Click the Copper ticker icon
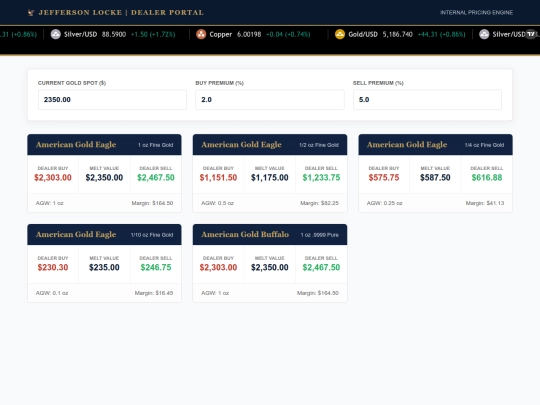The image size is (540, 405). 201,34
